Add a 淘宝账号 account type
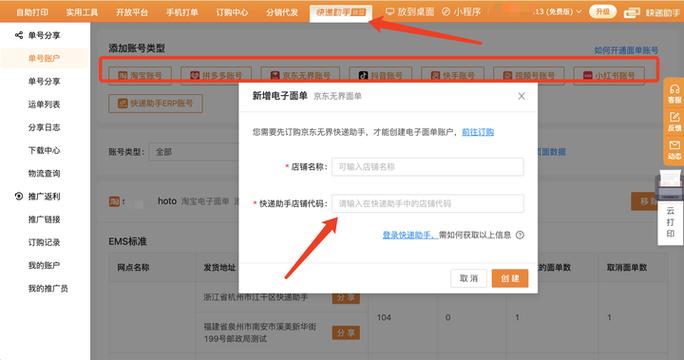684x360 pixels. pos(140,75)
